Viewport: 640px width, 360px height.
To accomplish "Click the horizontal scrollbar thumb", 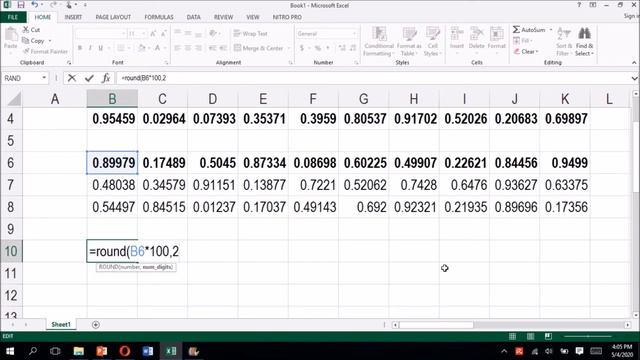I will coord(436,325).
